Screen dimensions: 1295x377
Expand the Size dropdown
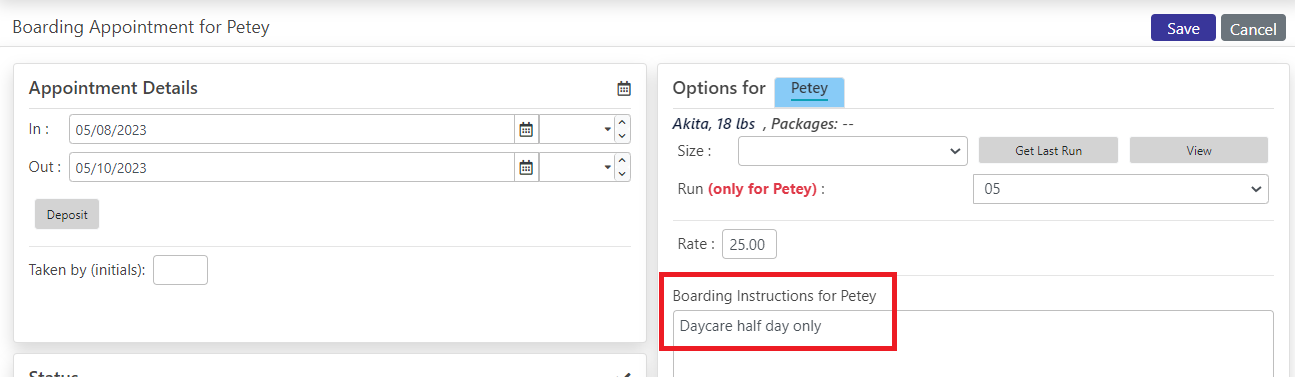tap(853, 151)
